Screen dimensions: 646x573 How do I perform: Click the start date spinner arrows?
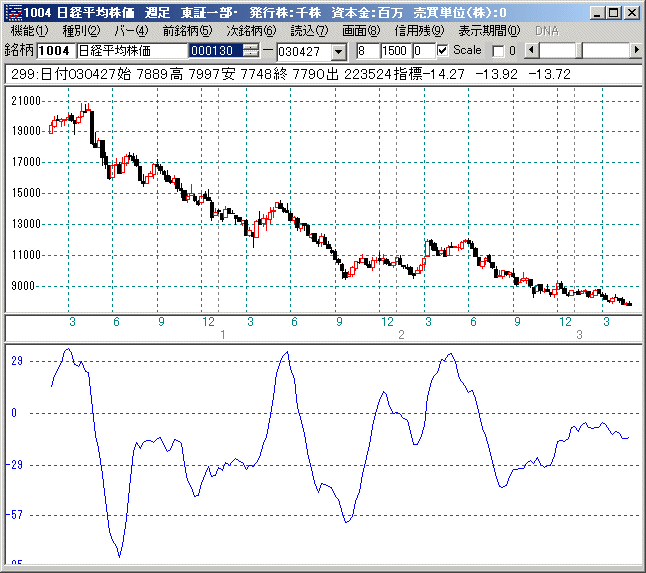click(x=250, y=51)
